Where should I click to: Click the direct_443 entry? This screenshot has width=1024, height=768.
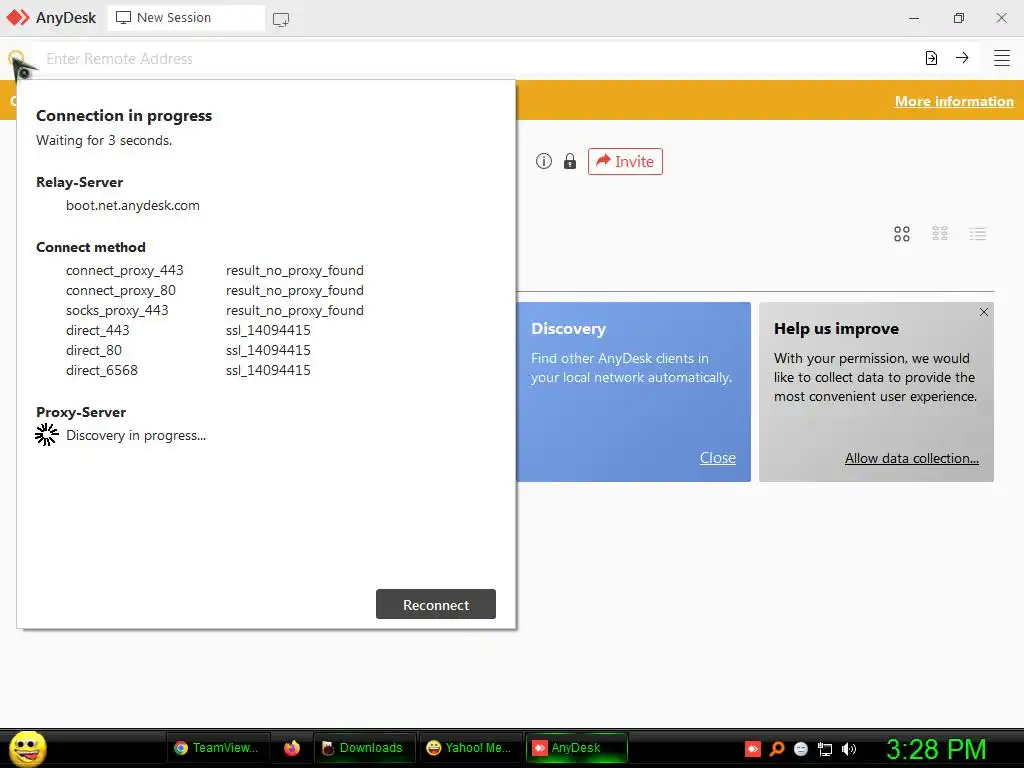tap(98, 330)
